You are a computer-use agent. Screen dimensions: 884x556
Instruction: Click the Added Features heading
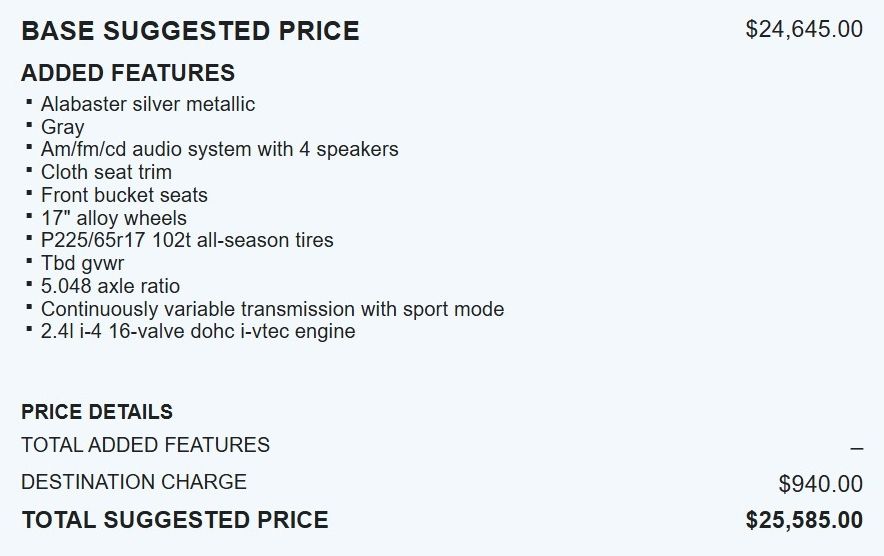point(128,73)
